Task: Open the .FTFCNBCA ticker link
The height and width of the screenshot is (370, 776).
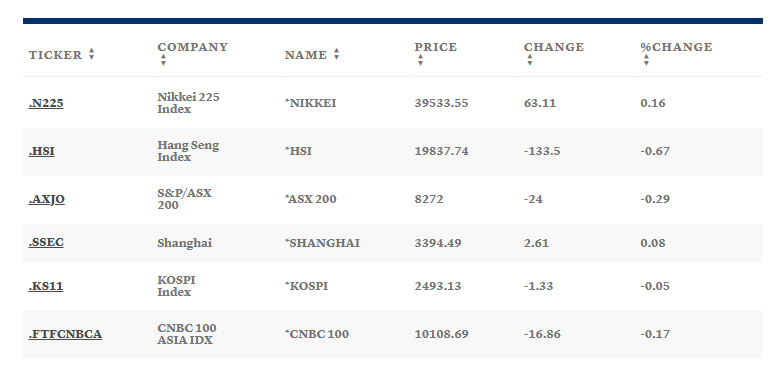Action: coord(65,334)
